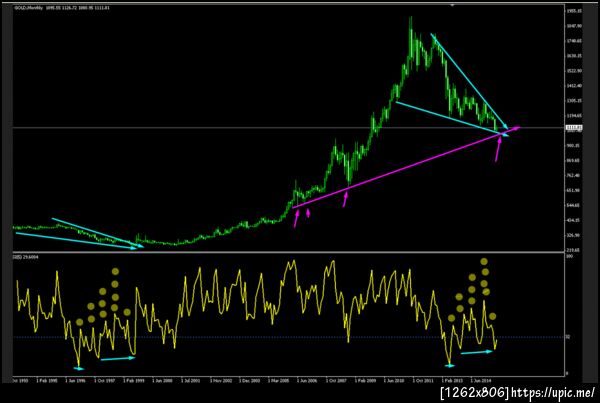
Task: Click the 100 level label on RSI scale
Action: 569,256
